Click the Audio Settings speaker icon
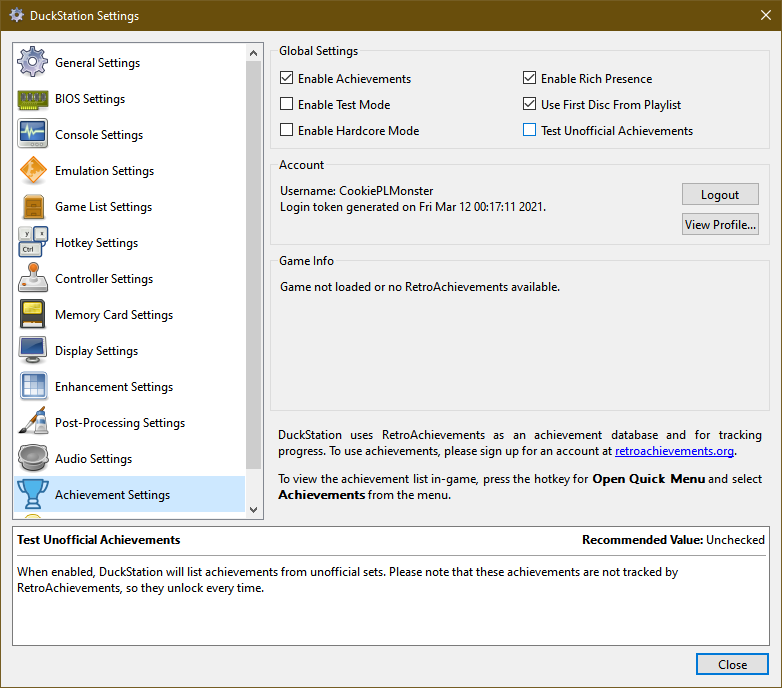 point(33,458)
